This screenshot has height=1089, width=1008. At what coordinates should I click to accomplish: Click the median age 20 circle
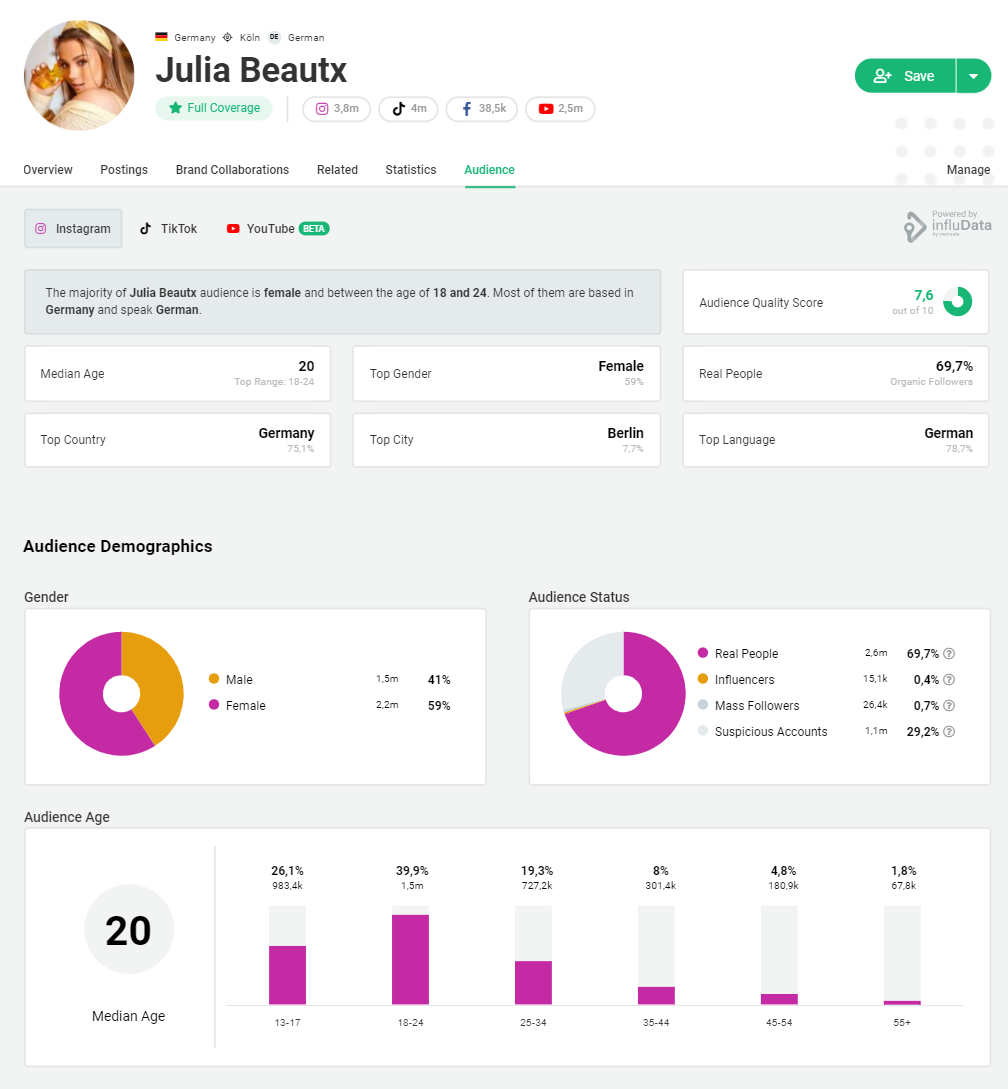coord(129,929)
